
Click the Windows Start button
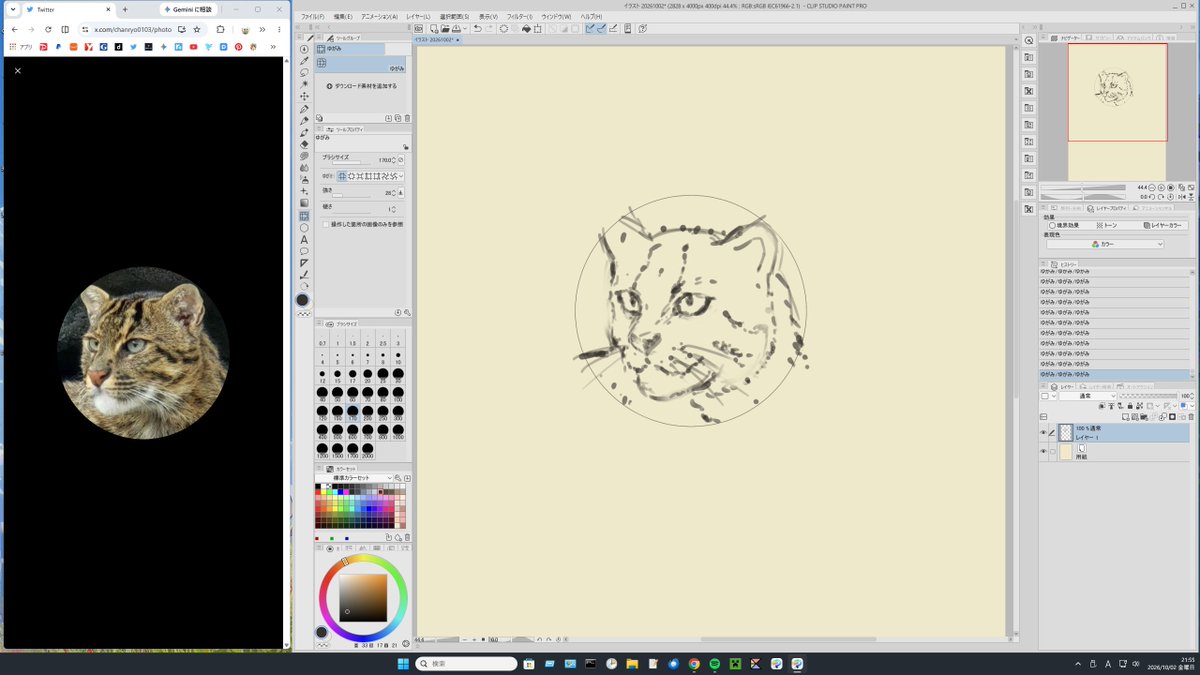tap(403, 664)
